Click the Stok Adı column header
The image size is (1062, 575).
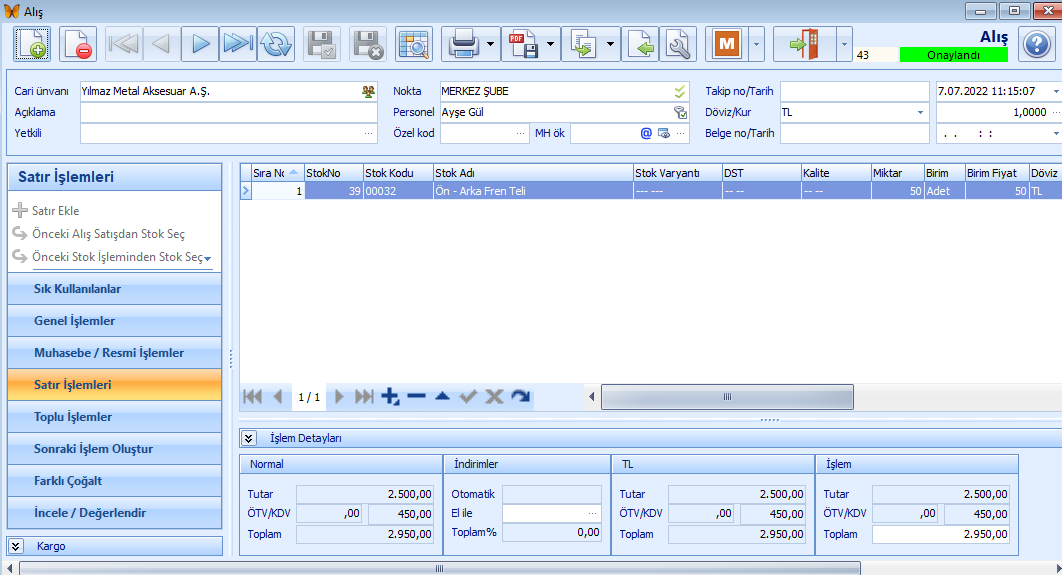point(533,173)
